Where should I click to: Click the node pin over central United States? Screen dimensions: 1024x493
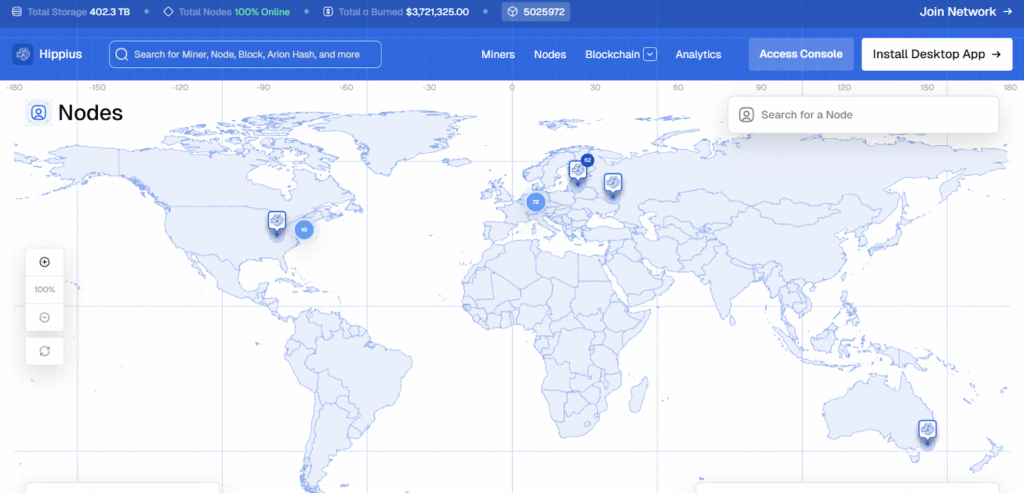[277, 221]
